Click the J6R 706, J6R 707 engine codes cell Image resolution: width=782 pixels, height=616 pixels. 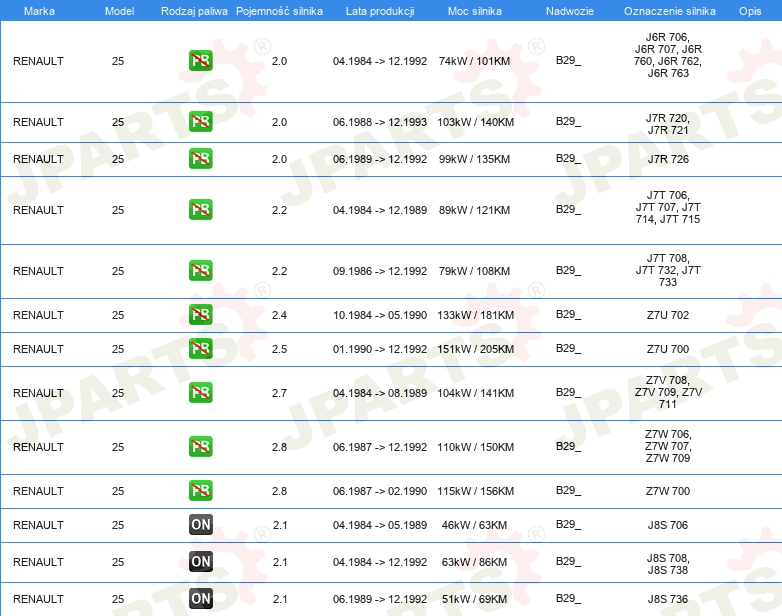point(668,55)
